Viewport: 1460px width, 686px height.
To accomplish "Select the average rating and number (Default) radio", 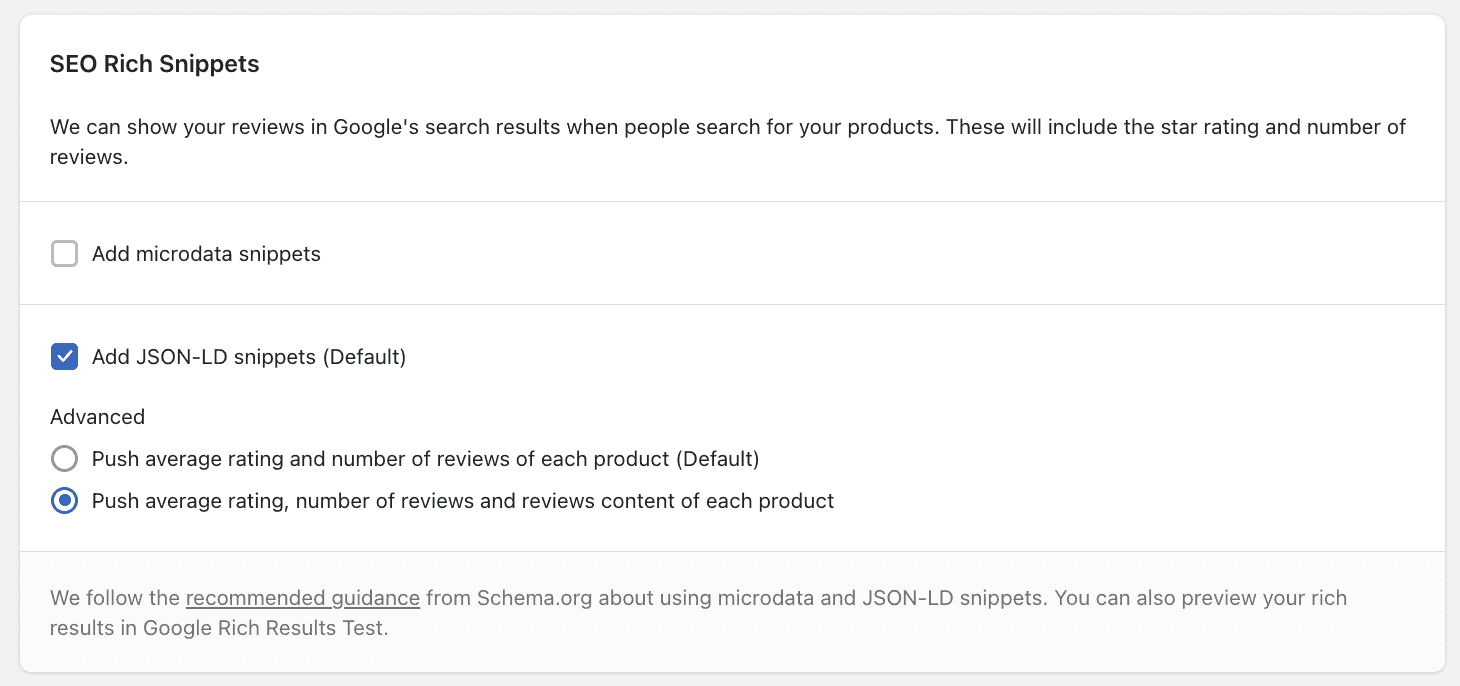I will 64,459.
